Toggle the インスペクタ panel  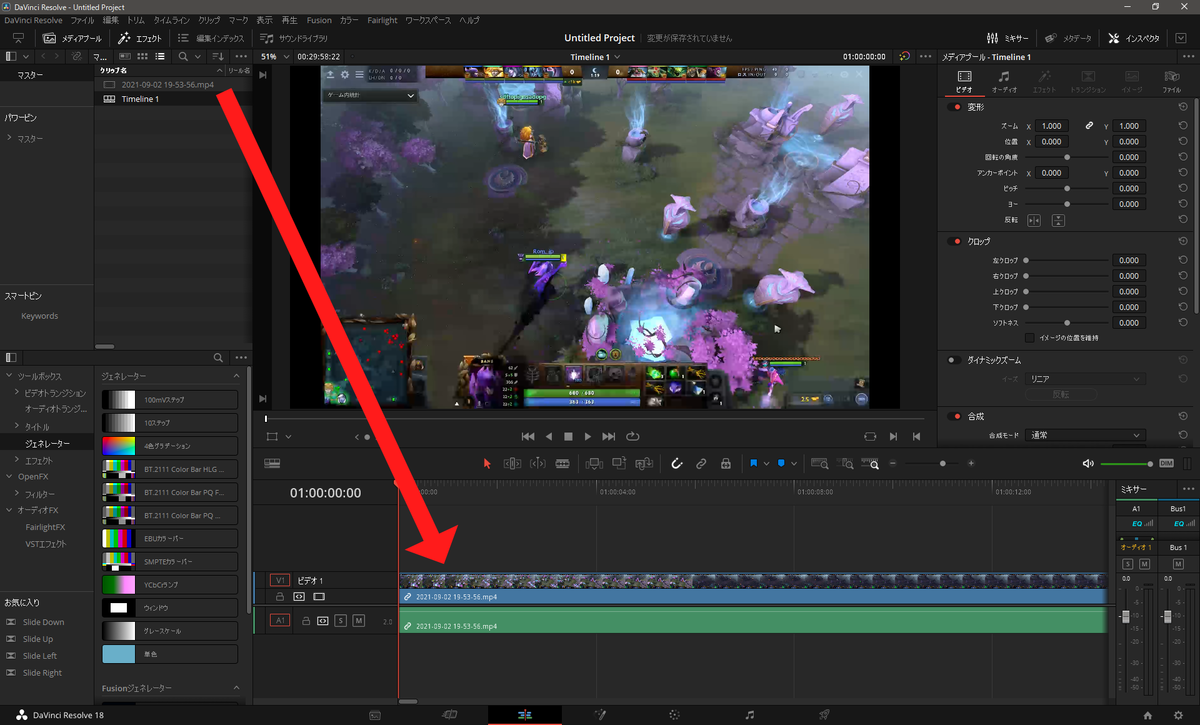1135,38
